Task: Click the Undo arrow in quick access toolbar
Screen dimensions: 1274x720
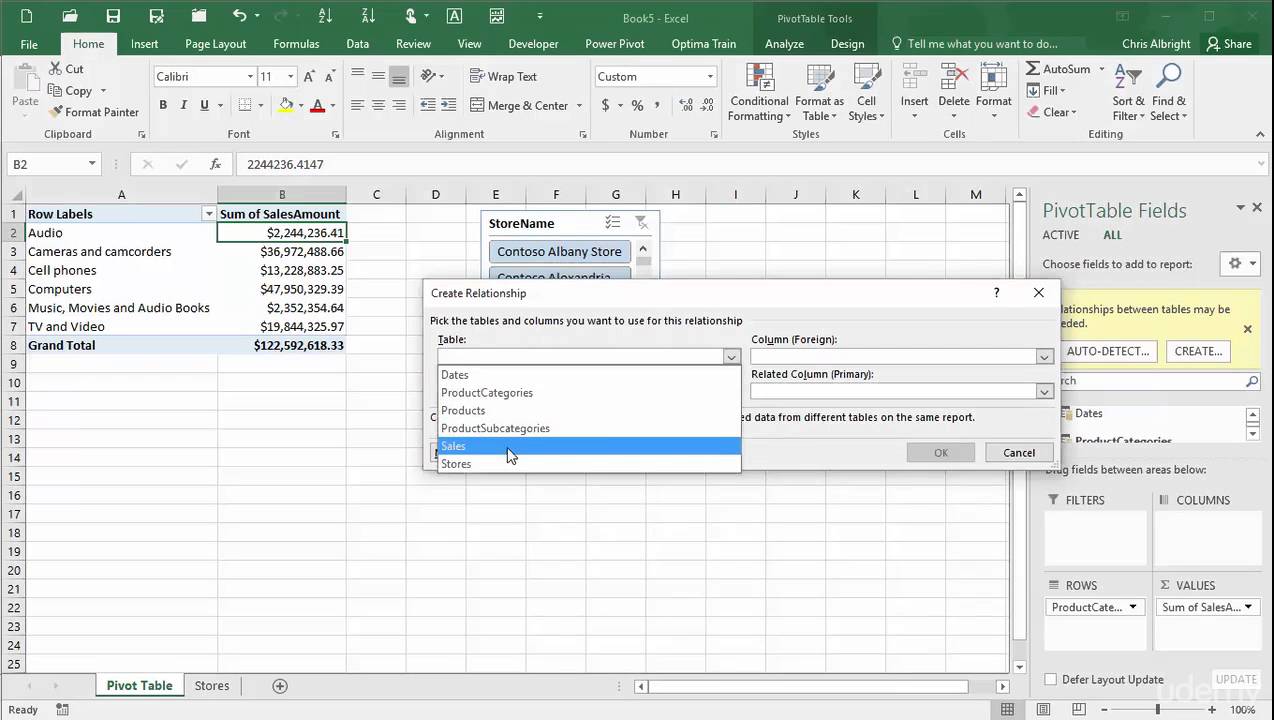Action: 239,16
